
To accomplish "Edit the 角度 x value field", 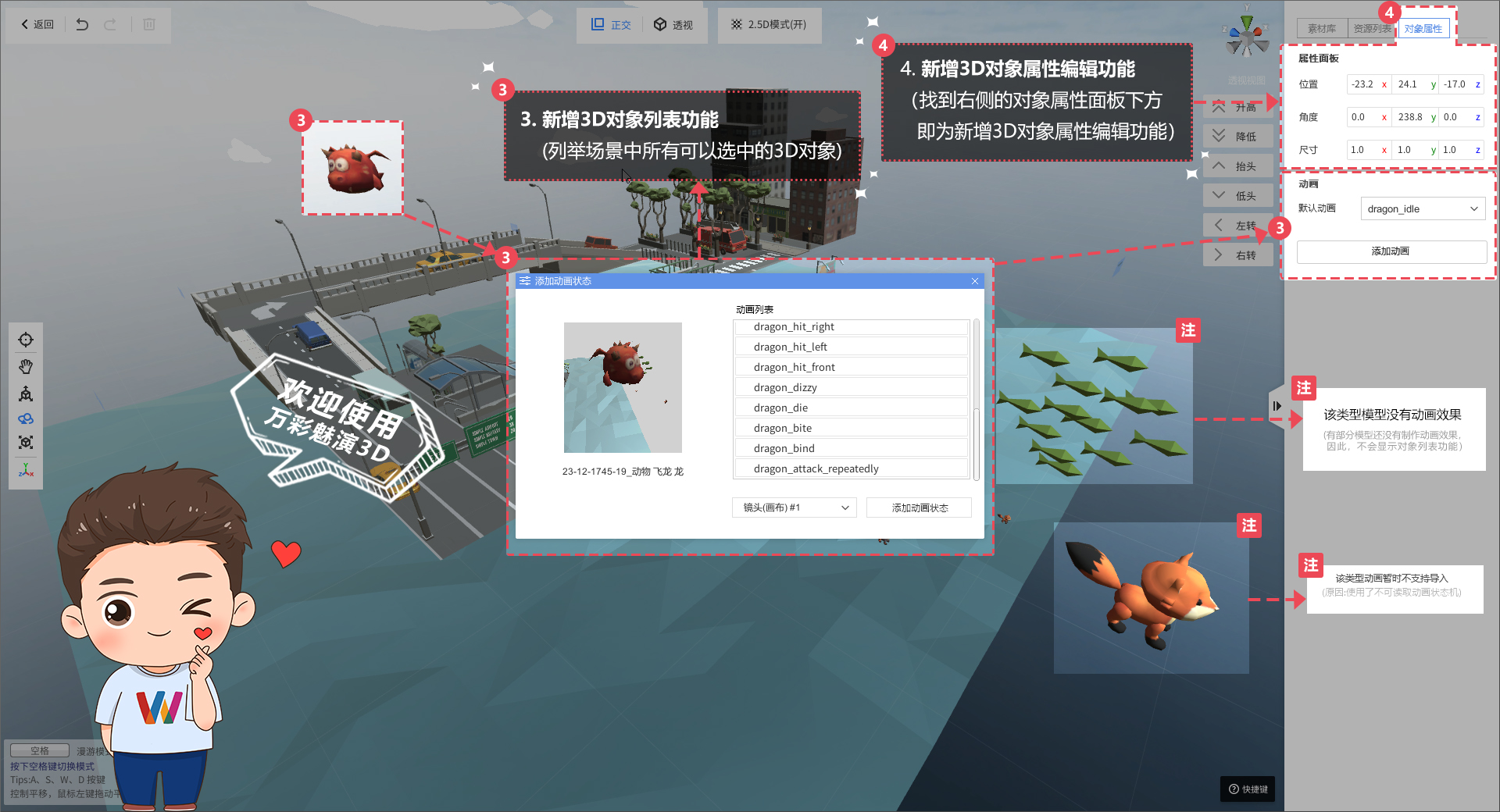I will [1369, 117].
